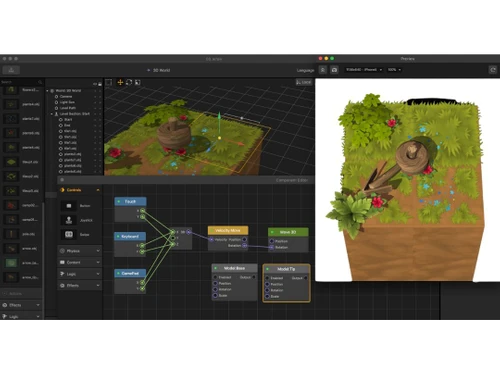500x375 pixels.
Task: Click the magnifier icon in the asset search
Action: [x=40, y=82]
